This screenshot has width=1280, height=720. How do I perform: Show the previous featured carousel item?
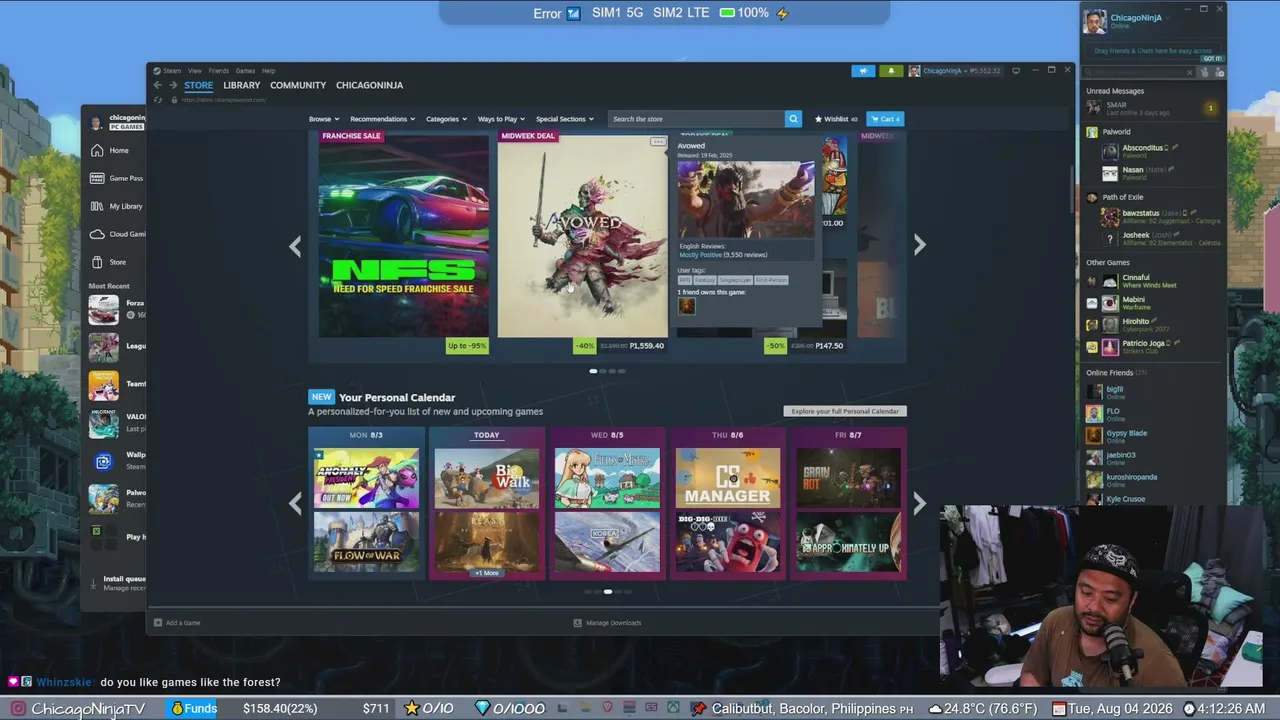click(x=295, y=246)
